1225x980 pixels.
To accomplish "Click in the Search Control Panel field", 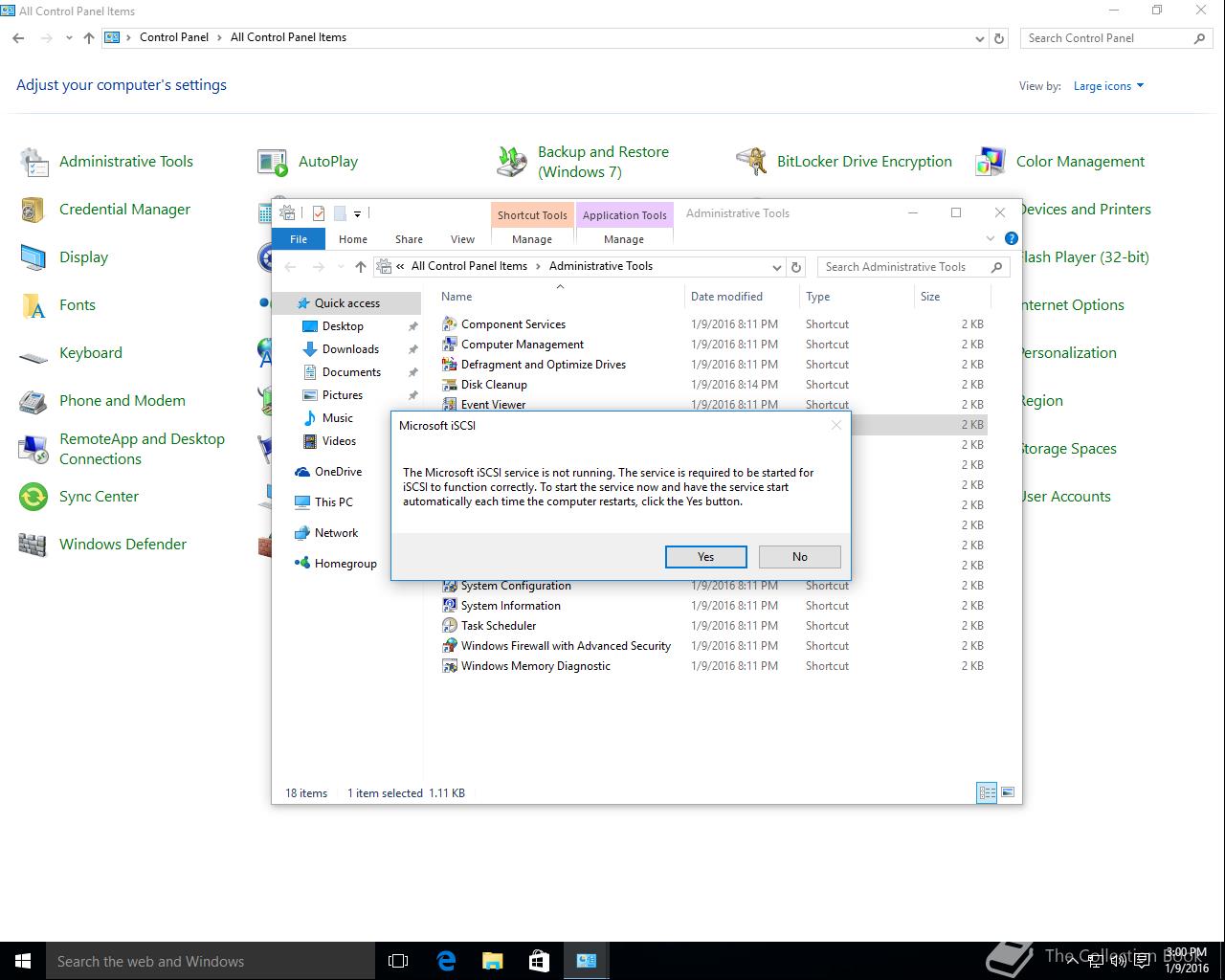I will point(1107,38).
